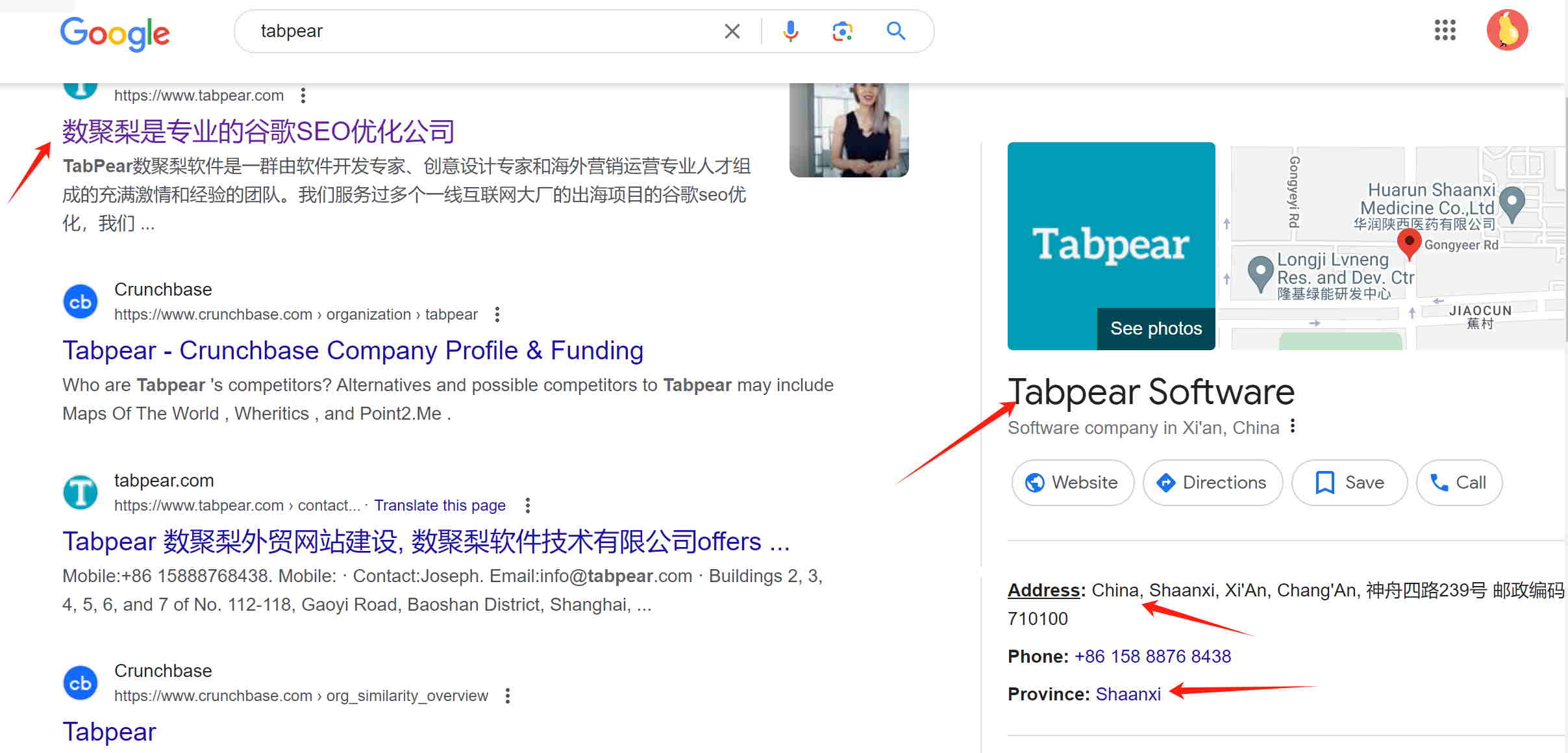The image size is (1568, 753).
Task: Expand more options beside Software company in Xi'an
Action: coord(1293,426)
